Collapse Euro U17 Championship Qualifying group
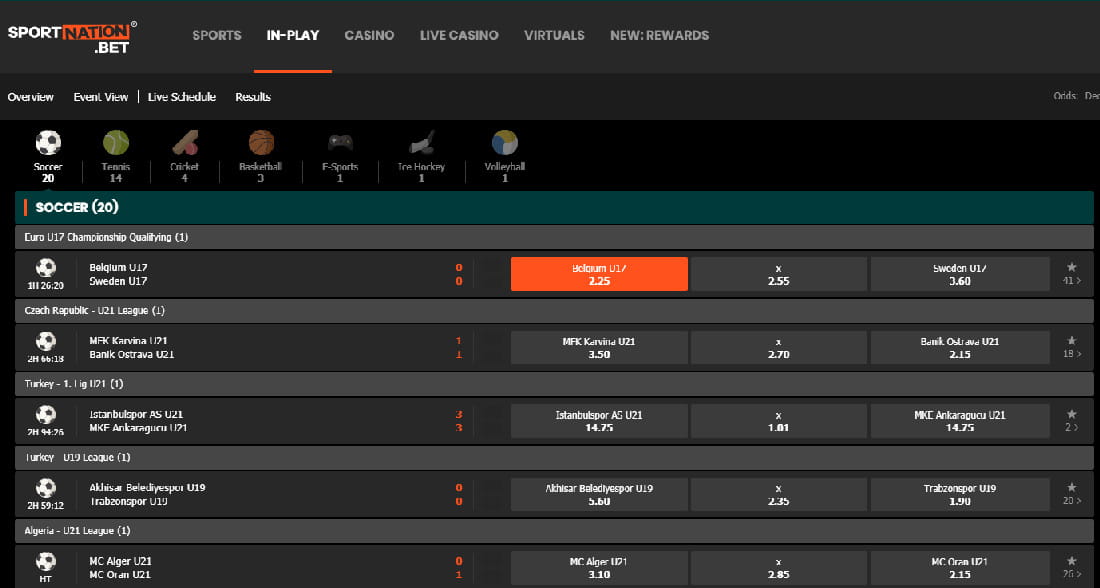 click(554, 237)
